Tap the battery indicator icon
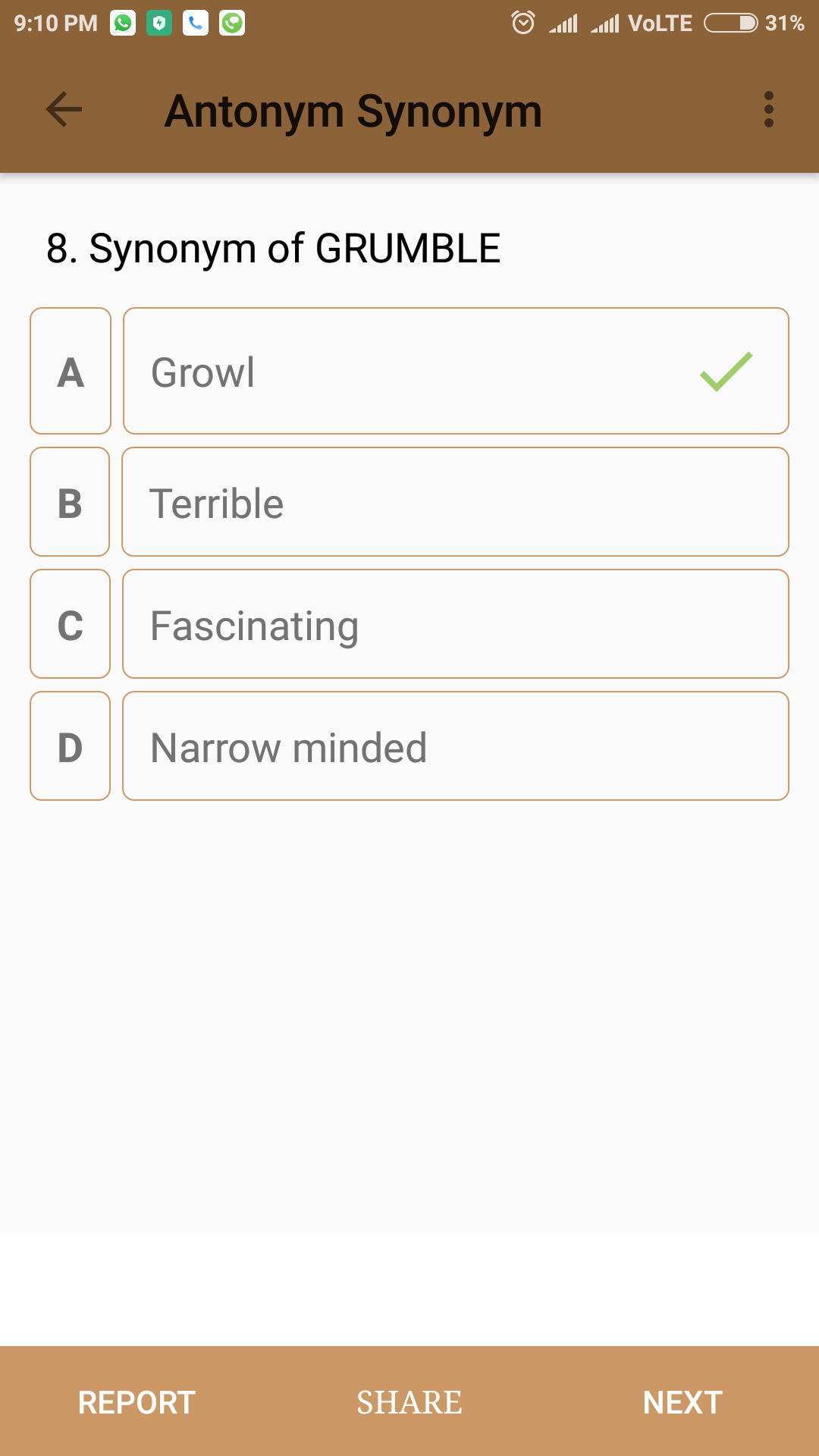 click(x=730, y=24)
